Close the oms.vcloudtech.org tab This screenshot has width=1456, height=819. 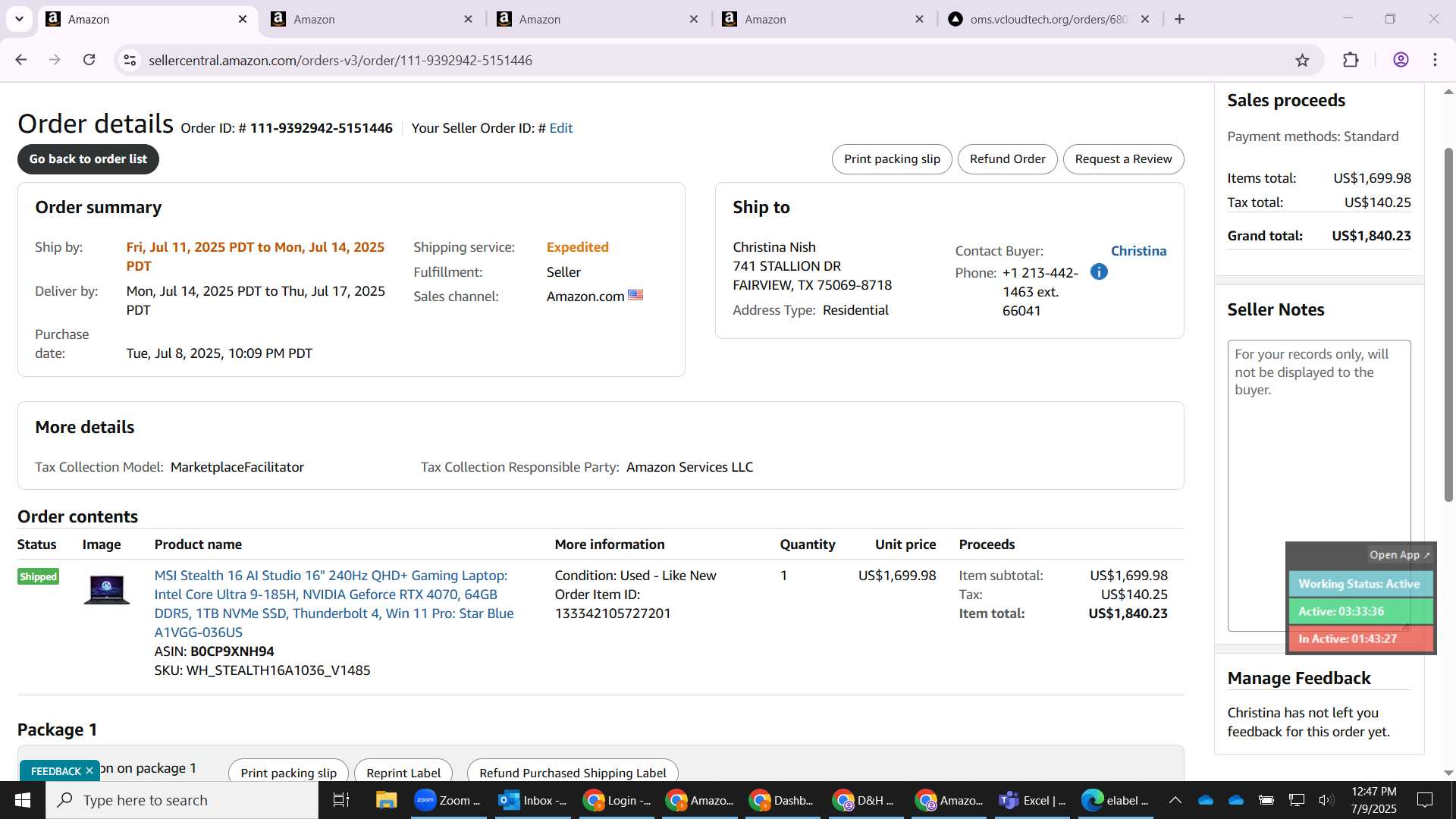(x=1145, y=19)
